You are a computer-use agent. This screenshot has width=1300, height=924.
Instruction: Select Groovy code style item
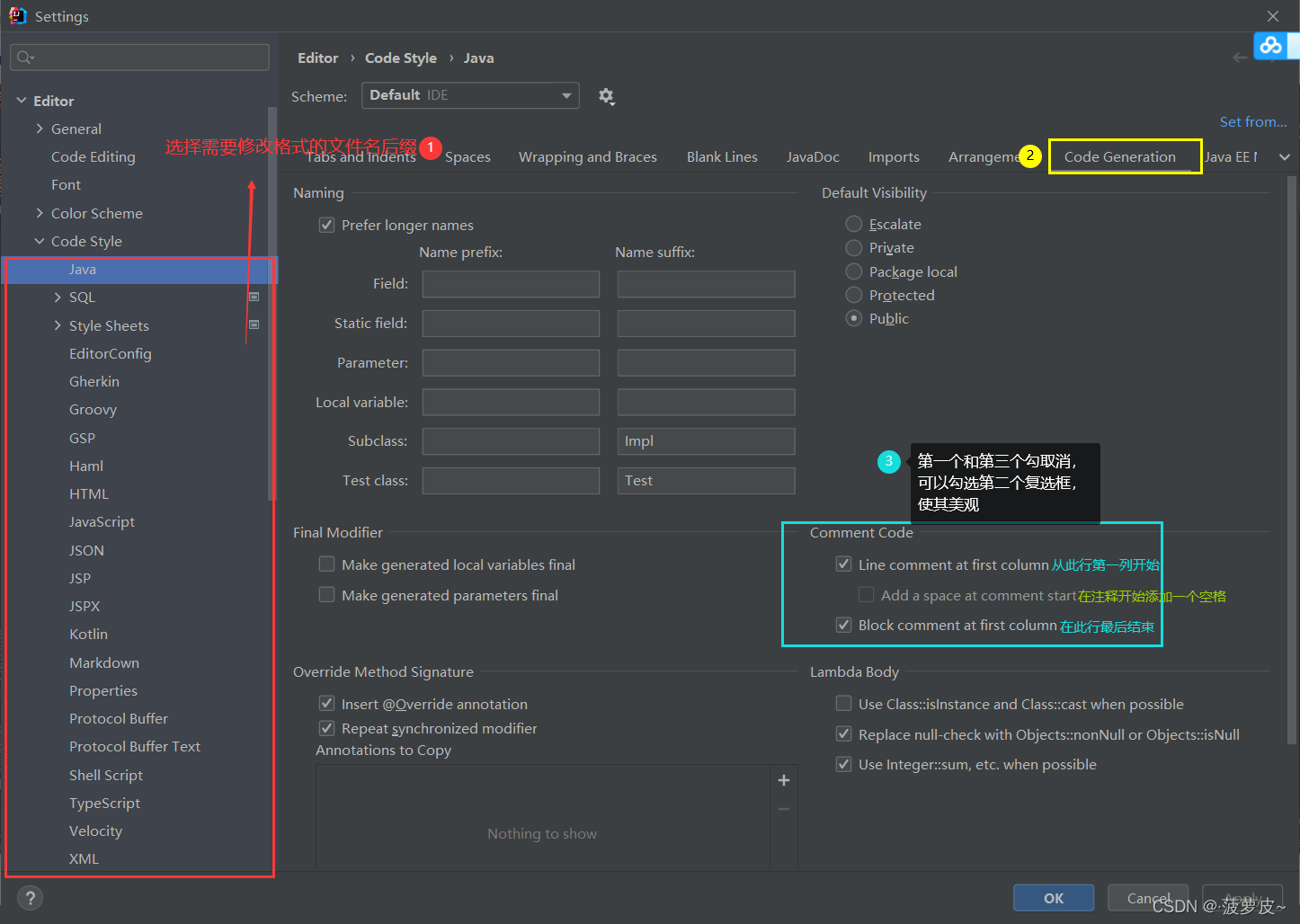(93, 409)
